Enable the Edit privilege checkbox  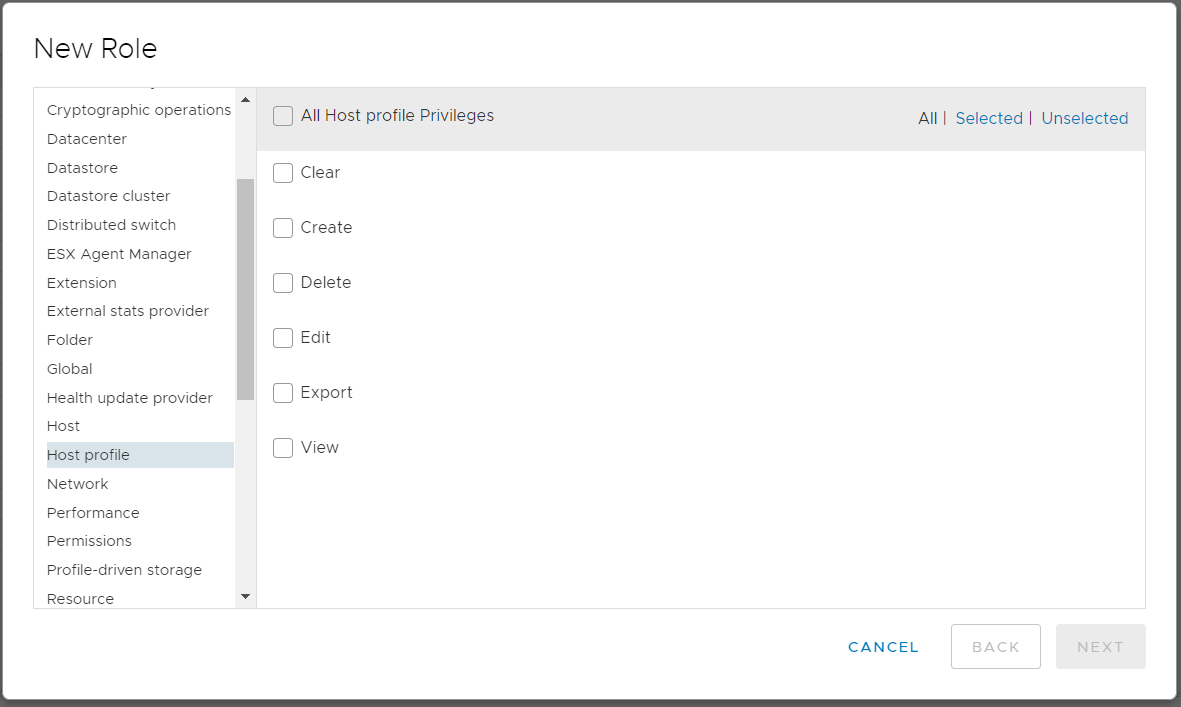tap(283, 338)
